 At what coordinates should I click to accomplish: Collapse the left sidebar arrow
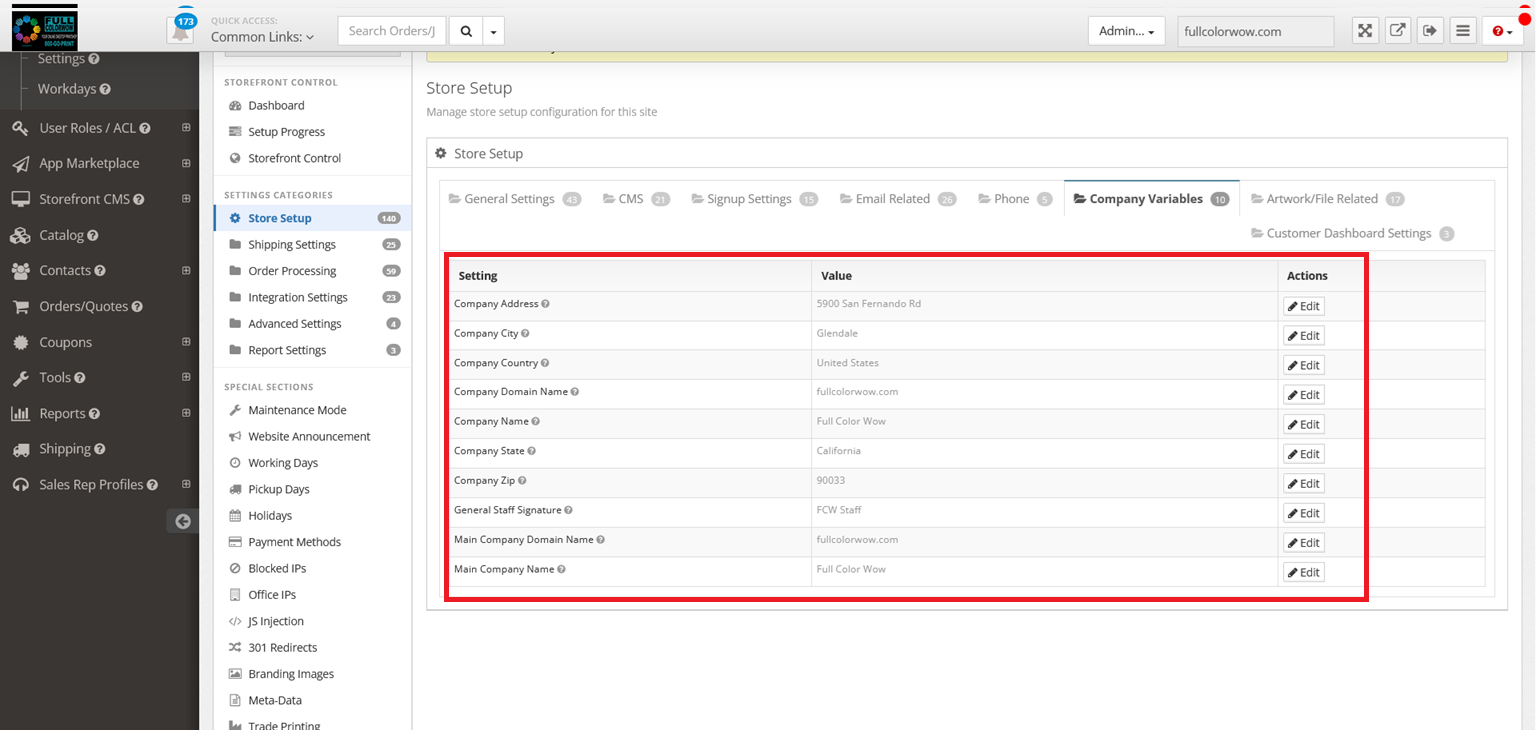click(182, 521)
